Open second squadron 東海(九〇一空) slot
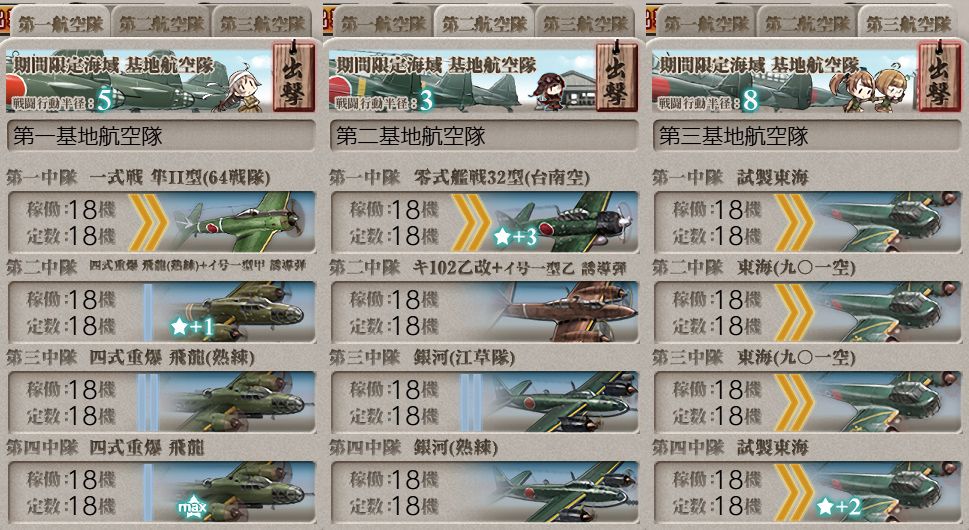Viewport: 969px width, 530px height. [807, 312]
